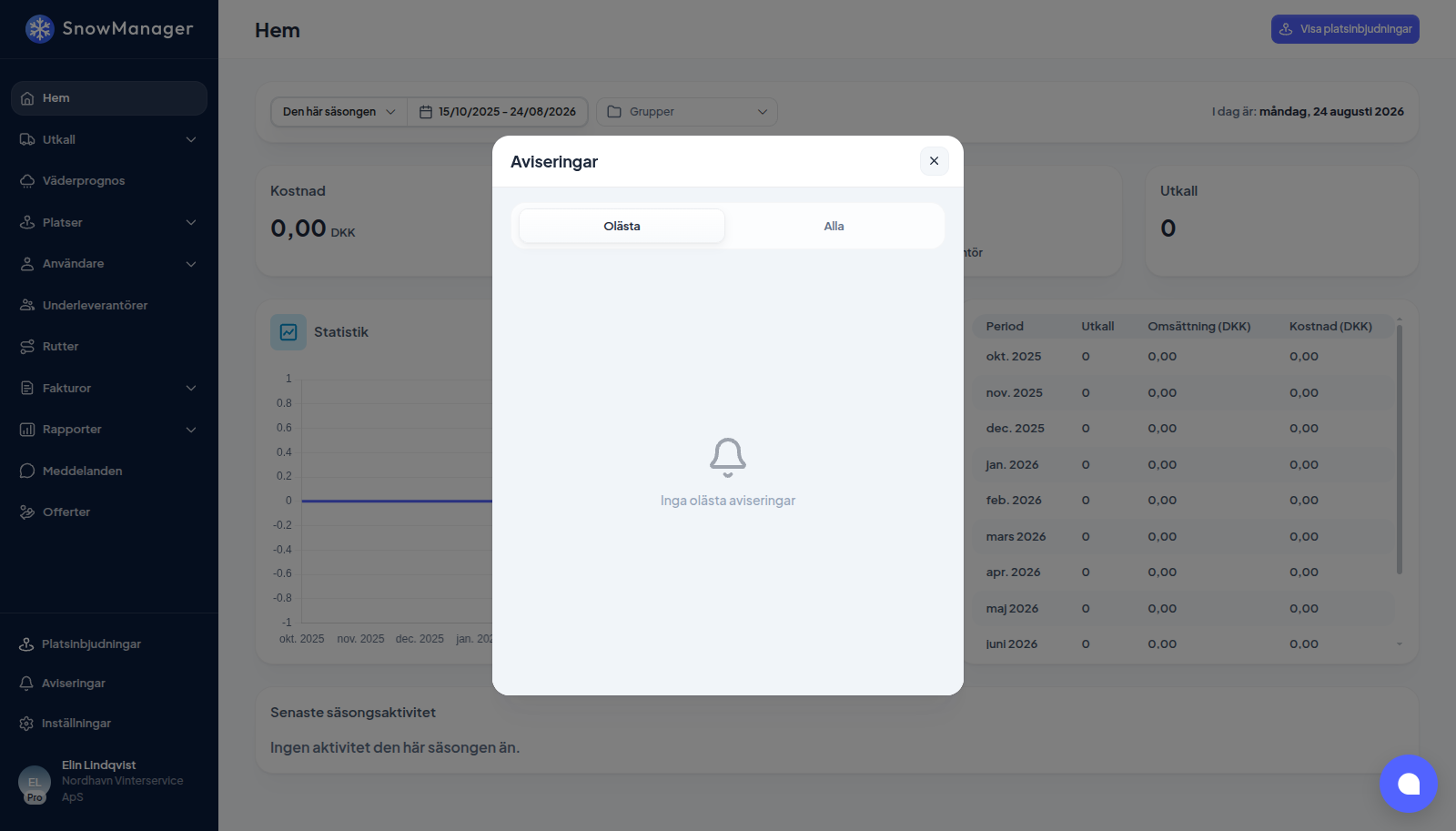Open the Offerter menu item
1456x831 pixels.
coord(109,512)
